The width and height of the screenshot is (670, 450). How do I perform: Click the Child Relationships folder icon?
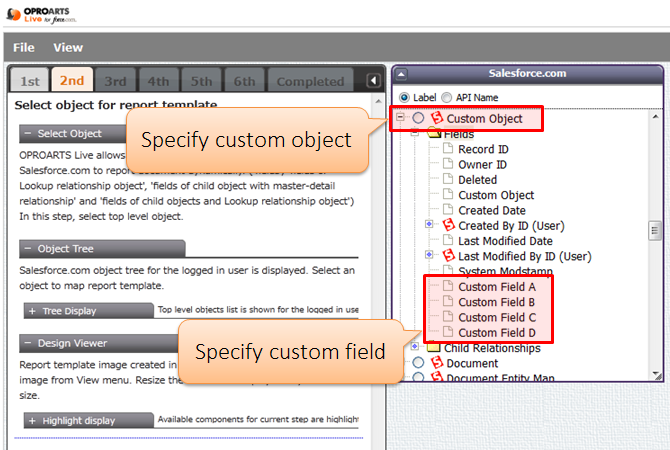[433, 347]
